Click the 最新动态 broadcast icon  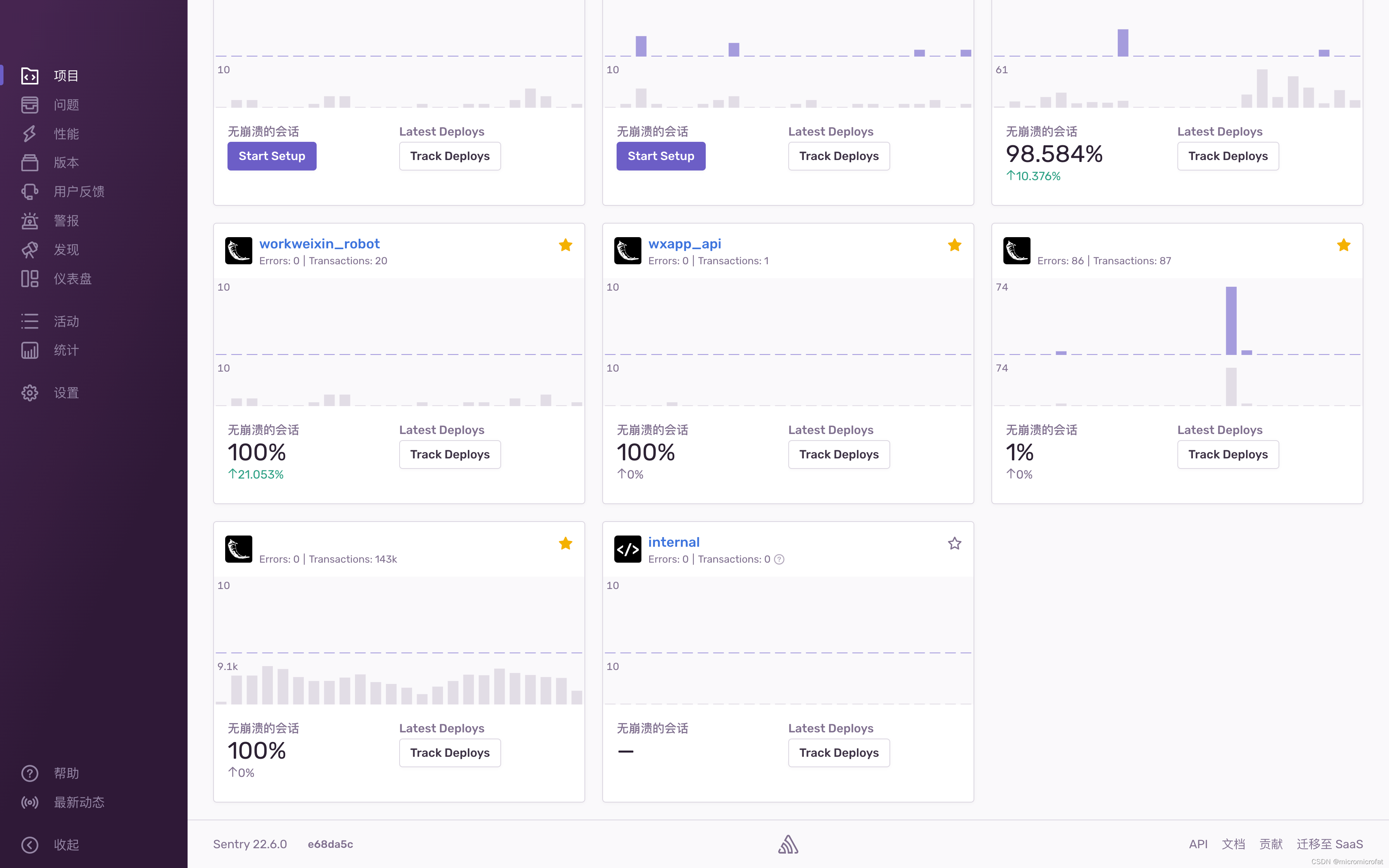(30, 802)
